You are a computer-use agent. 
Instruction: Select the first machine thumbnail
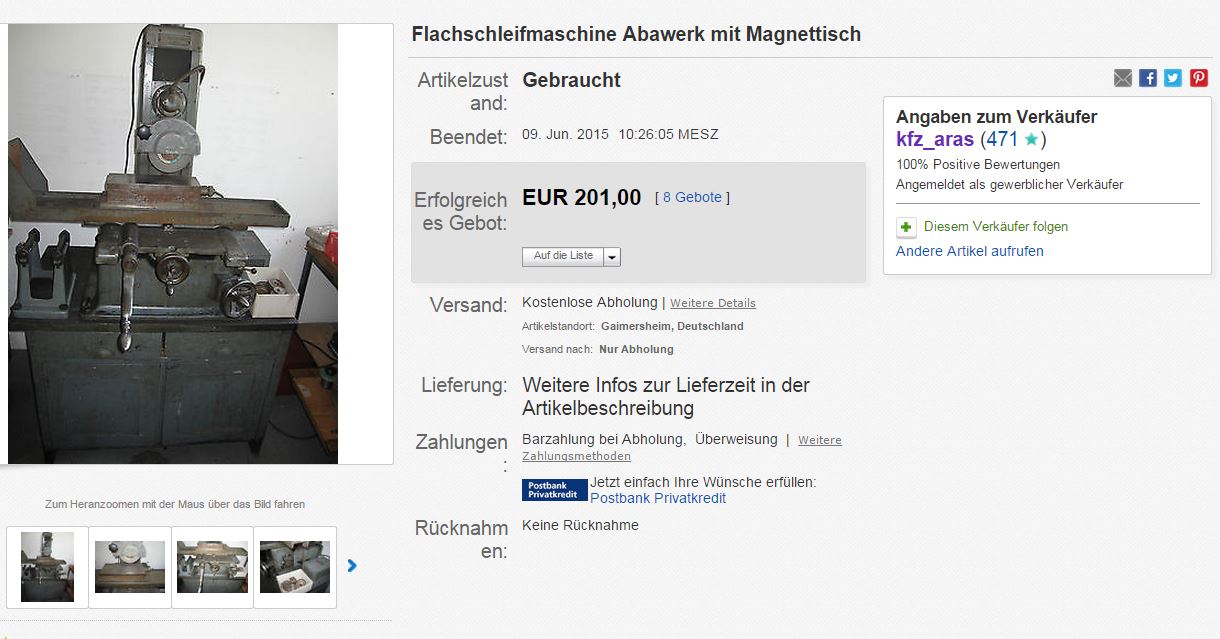[47, 567]
